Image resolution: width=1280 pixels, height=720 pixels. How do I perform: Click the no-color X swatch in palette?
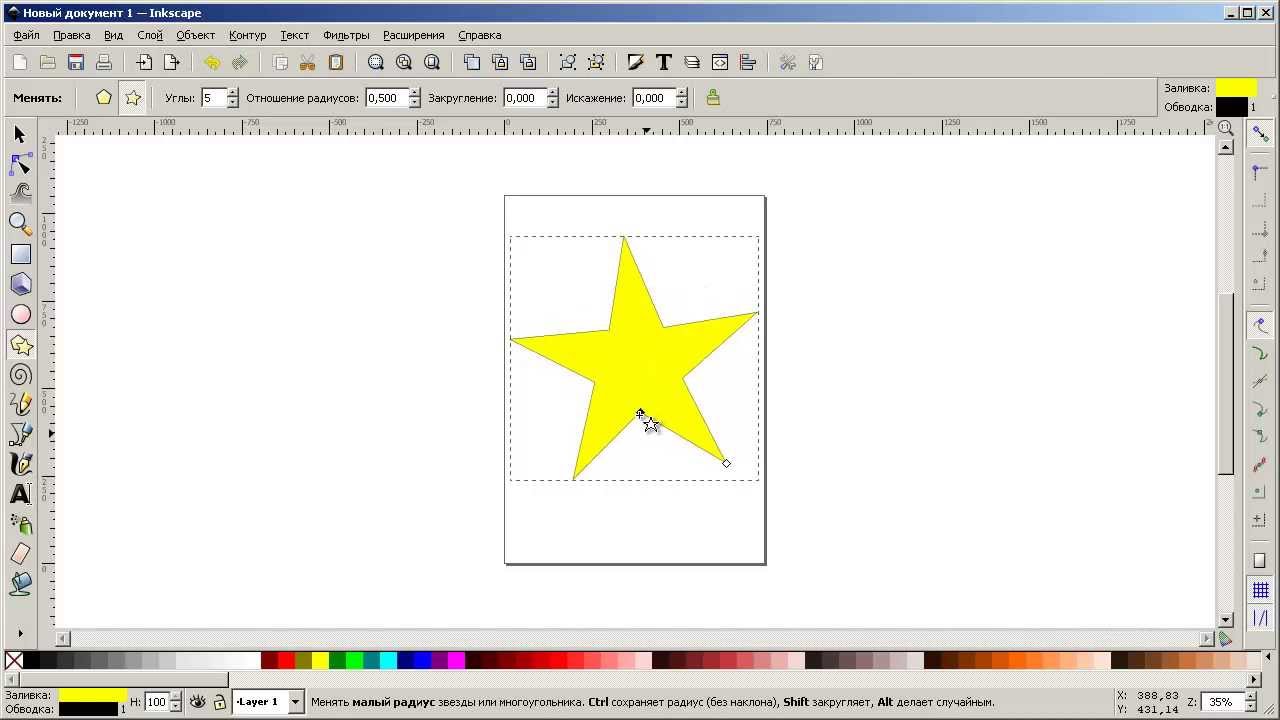[x=14, y=660]
